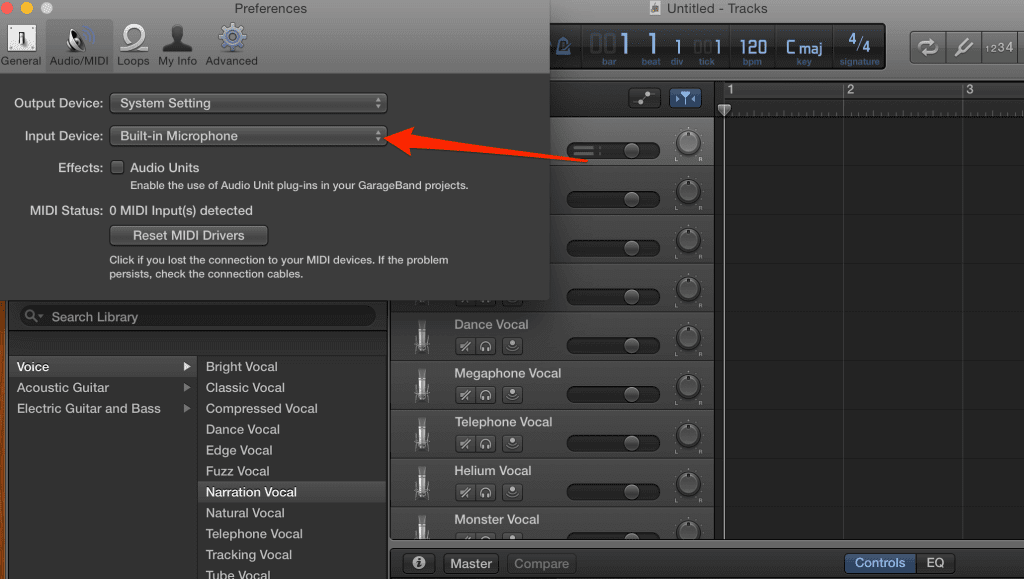Enable input monitoring on Megaphone Vocal track

[513, 395]
